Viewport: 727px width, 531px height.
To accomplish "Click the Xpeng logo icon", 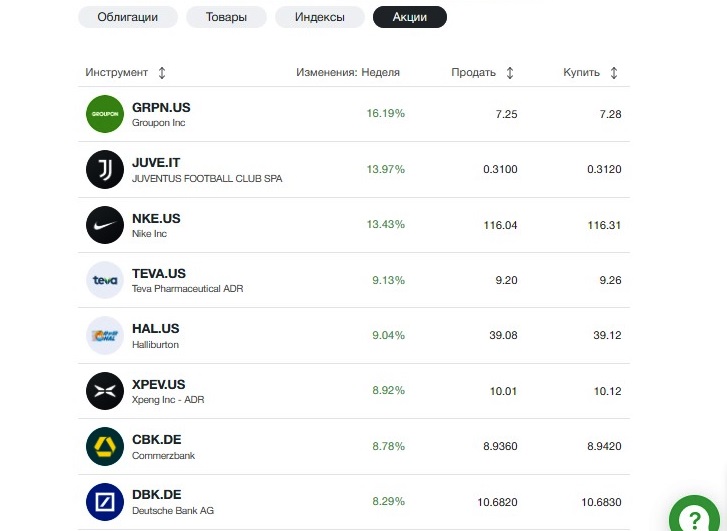I will pyautogui.click(x=104, y=391).
